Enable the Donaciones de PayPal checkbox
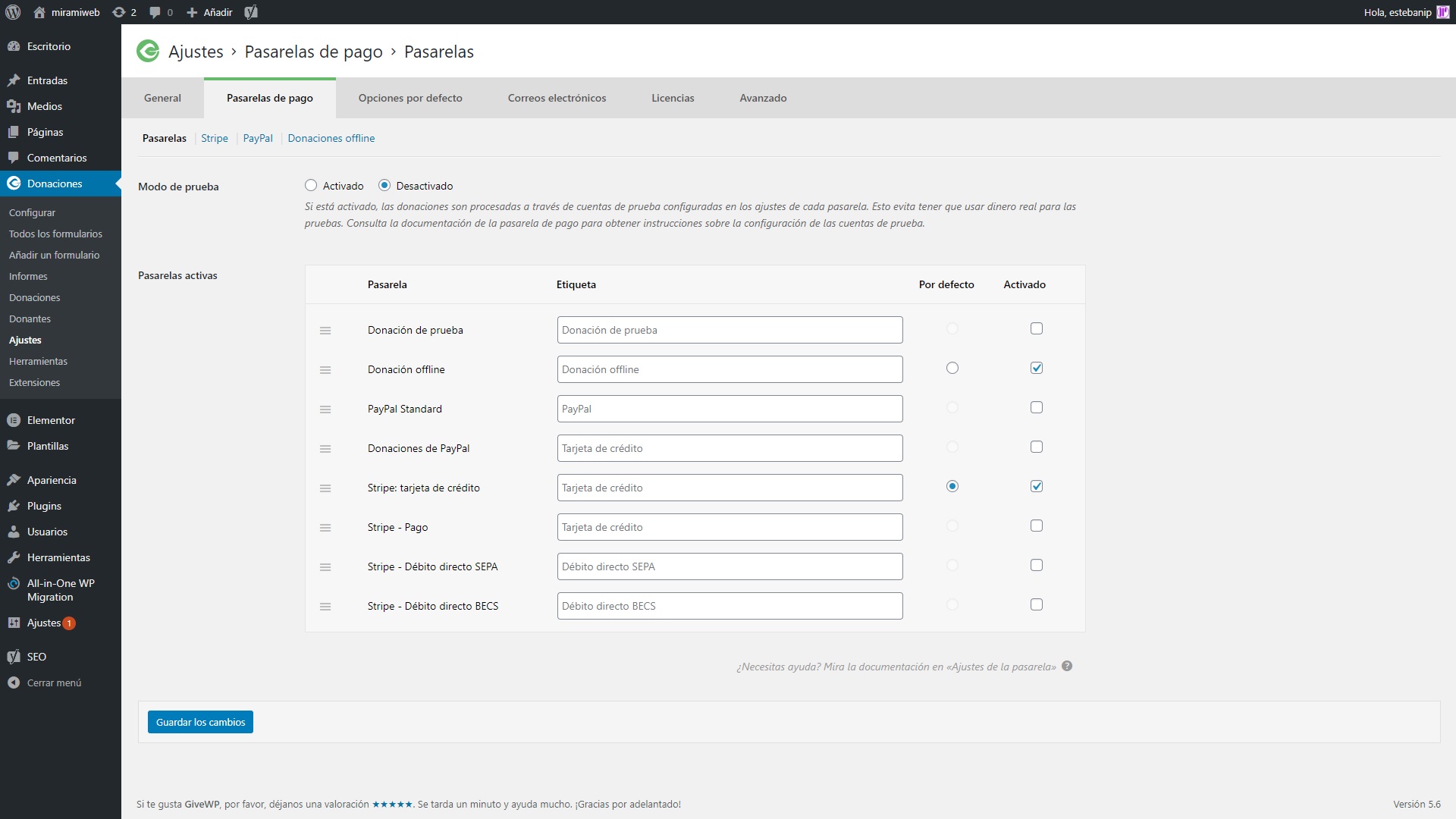 coord(1037,447)
